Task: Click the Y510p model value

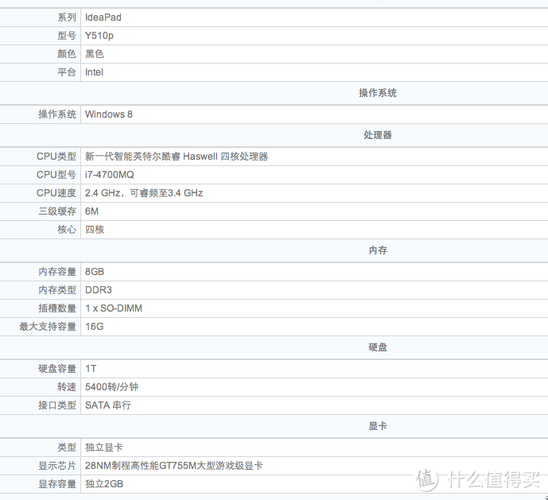Action: point(99,36)
